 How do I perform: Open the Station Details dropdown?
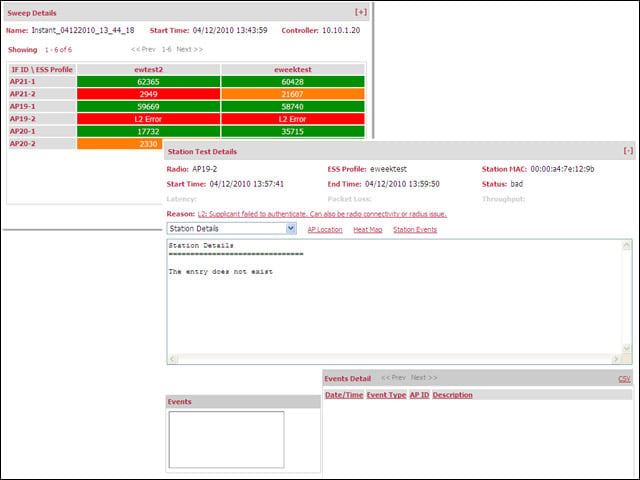(231, 229)
